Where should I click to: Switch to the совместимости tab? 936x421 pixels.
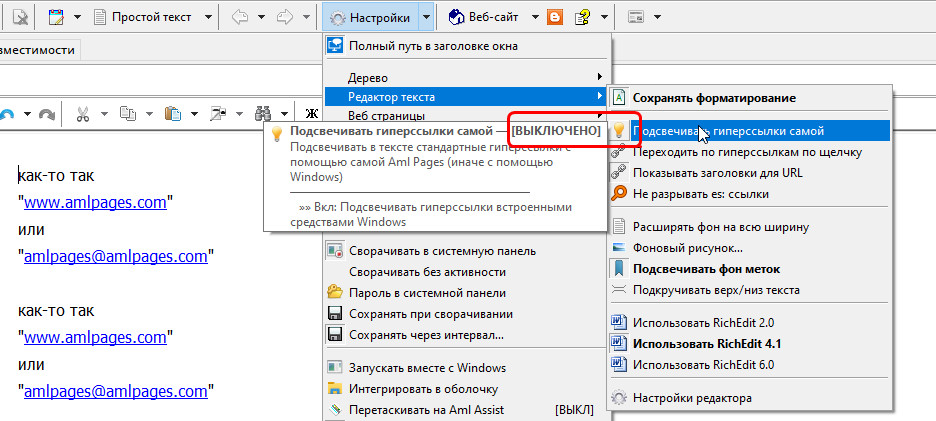click(39, 50)
